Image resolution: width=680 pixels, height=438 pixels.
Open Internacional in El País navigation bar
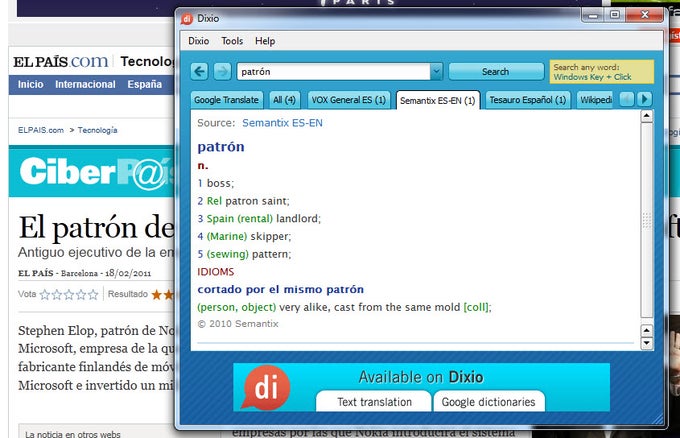pos(85,85)
